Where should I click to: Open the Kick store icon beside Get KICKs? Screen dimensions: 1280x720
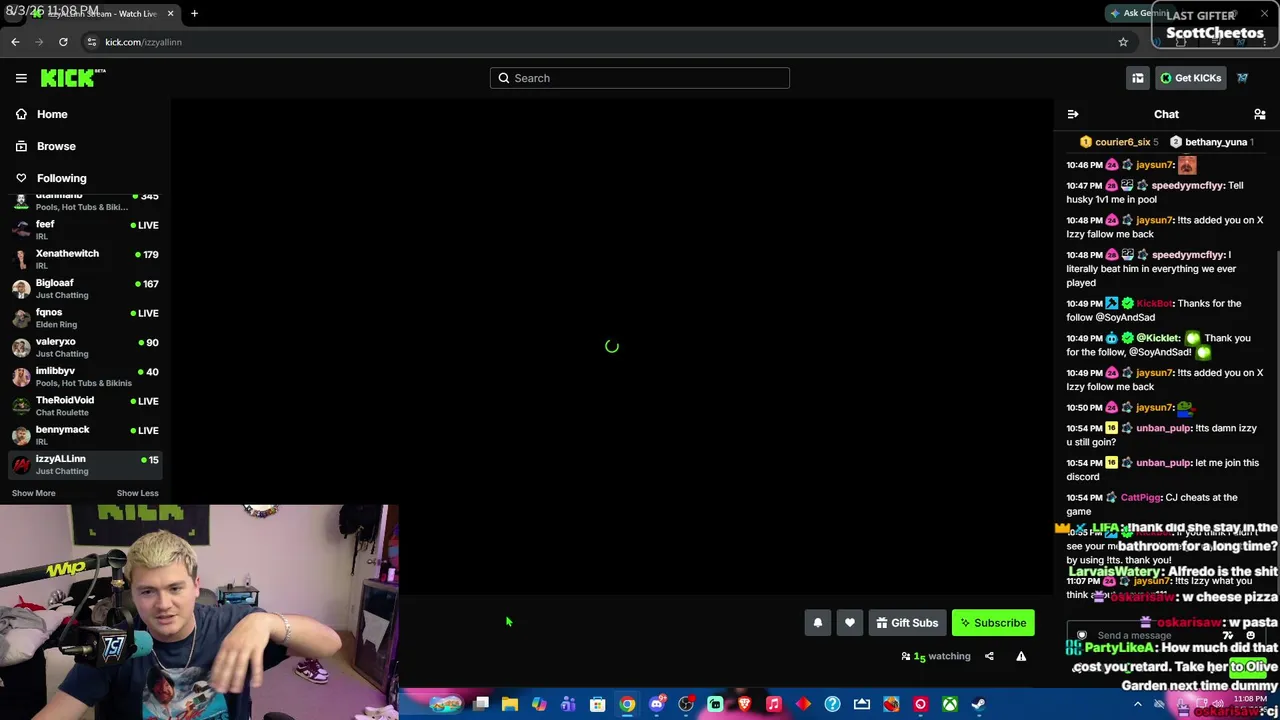1138,78
